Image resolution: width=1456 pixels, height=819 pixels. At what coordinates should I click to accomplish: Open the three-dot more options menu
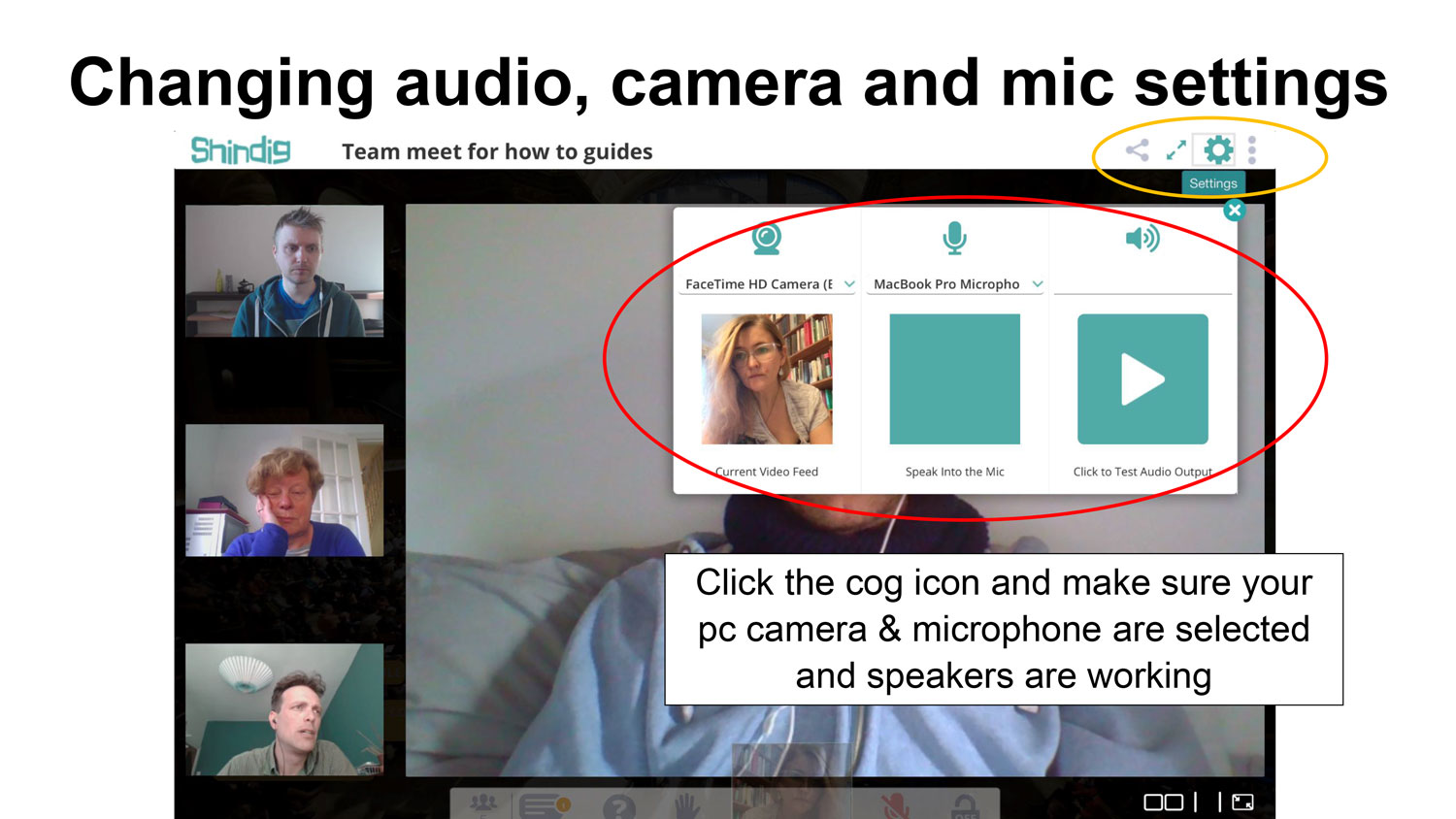(1252, 149)
